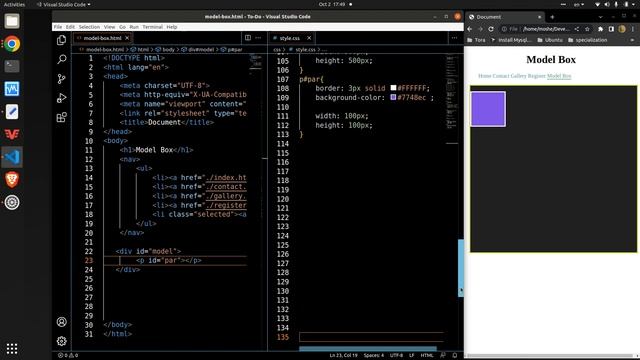Open Google Chrome from the Ubuntu dock
This screenshot has height=360, width=640.
[12, 44]
